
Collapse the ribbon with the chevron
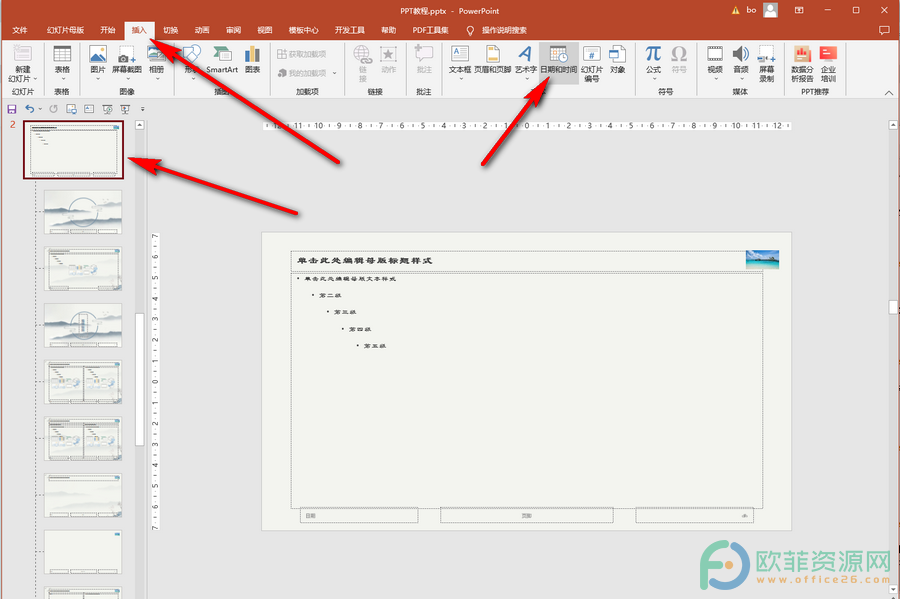click(889, 92)
